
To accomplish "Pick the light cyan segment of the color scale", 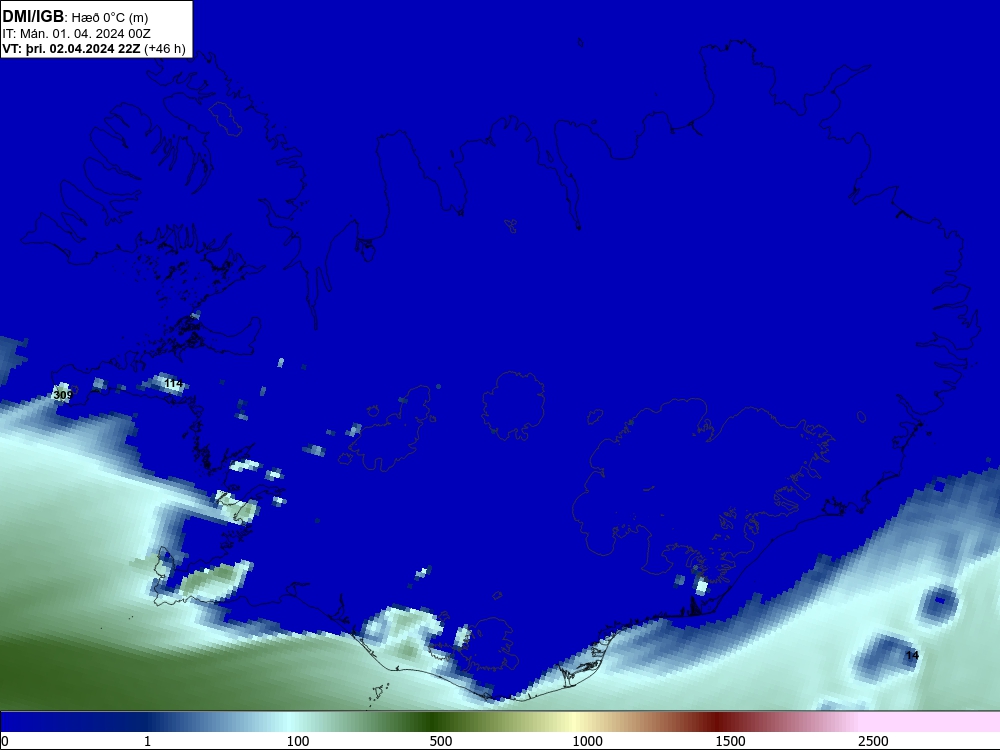I will [290, 722].
